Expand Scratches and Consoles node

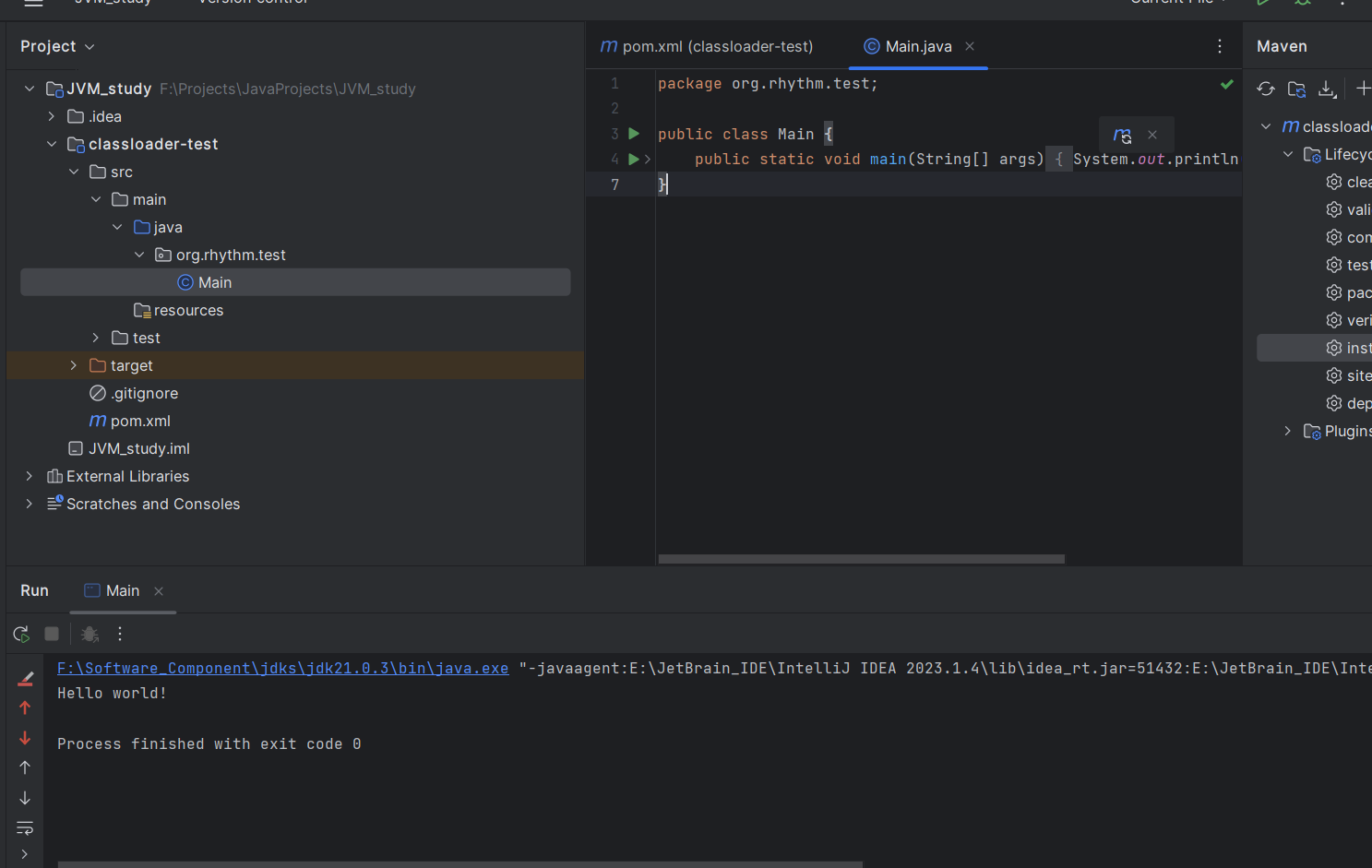click(x=30, y=504)
